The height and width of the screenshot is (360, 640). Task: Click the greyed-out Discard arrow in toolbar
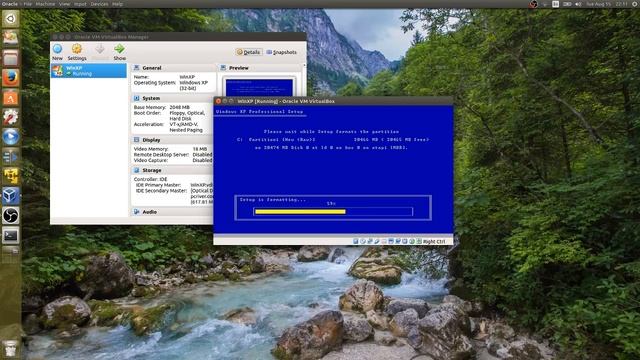[100, 49]
